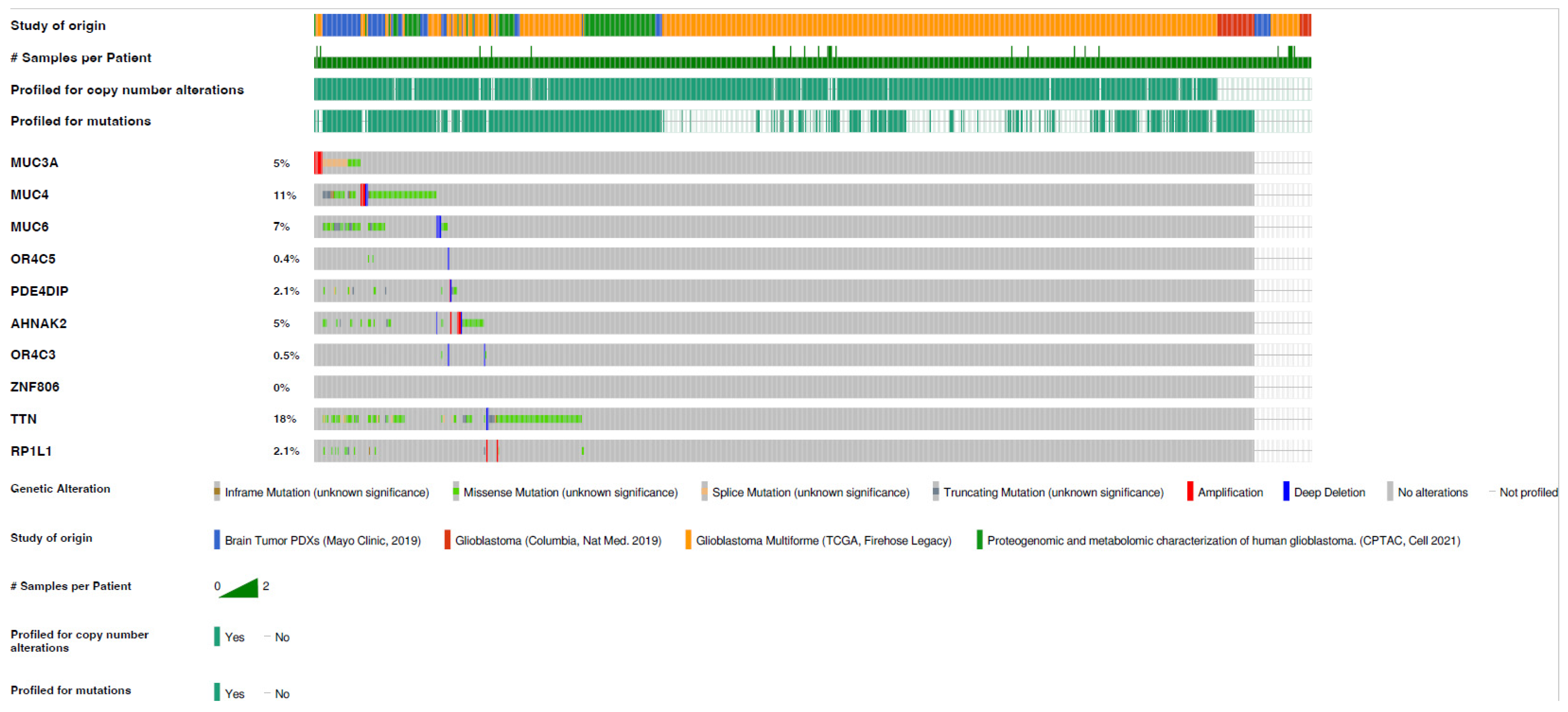
Task: Click the Brain Tumor PDXs blue study icon
Action: pyautogui.click(x=217, y=540)
